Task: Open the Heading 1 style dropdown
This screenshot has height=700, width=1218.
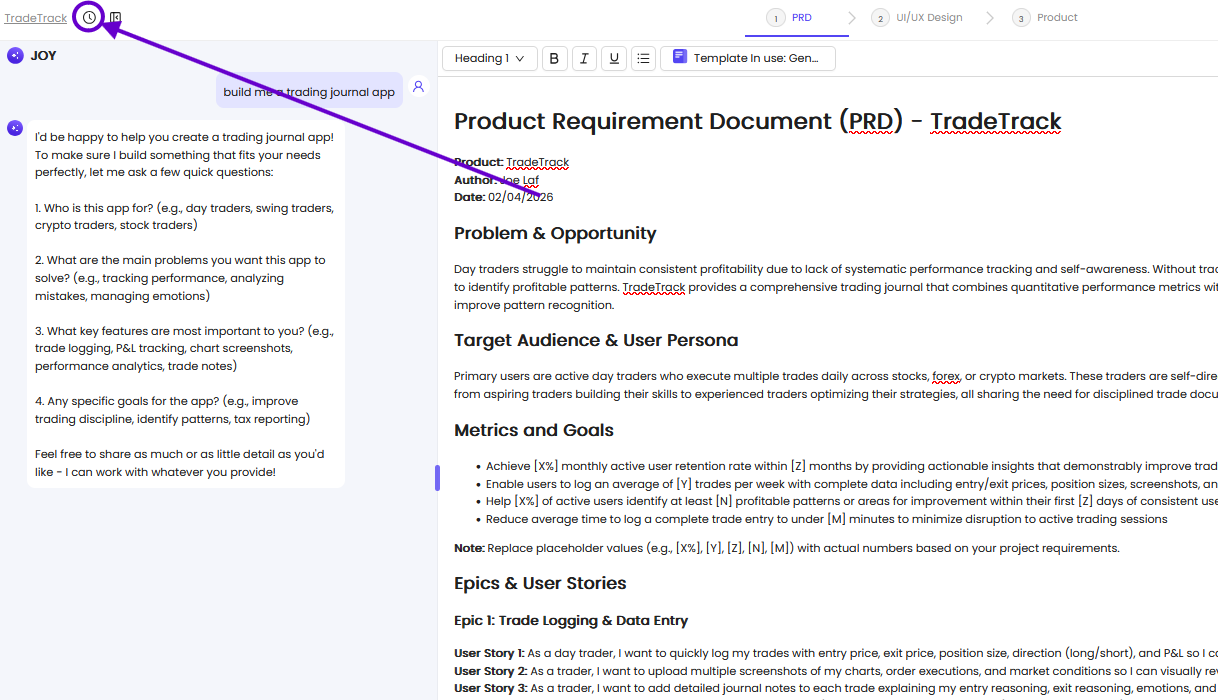Action: pyautogui.click(x=489, y=57)
